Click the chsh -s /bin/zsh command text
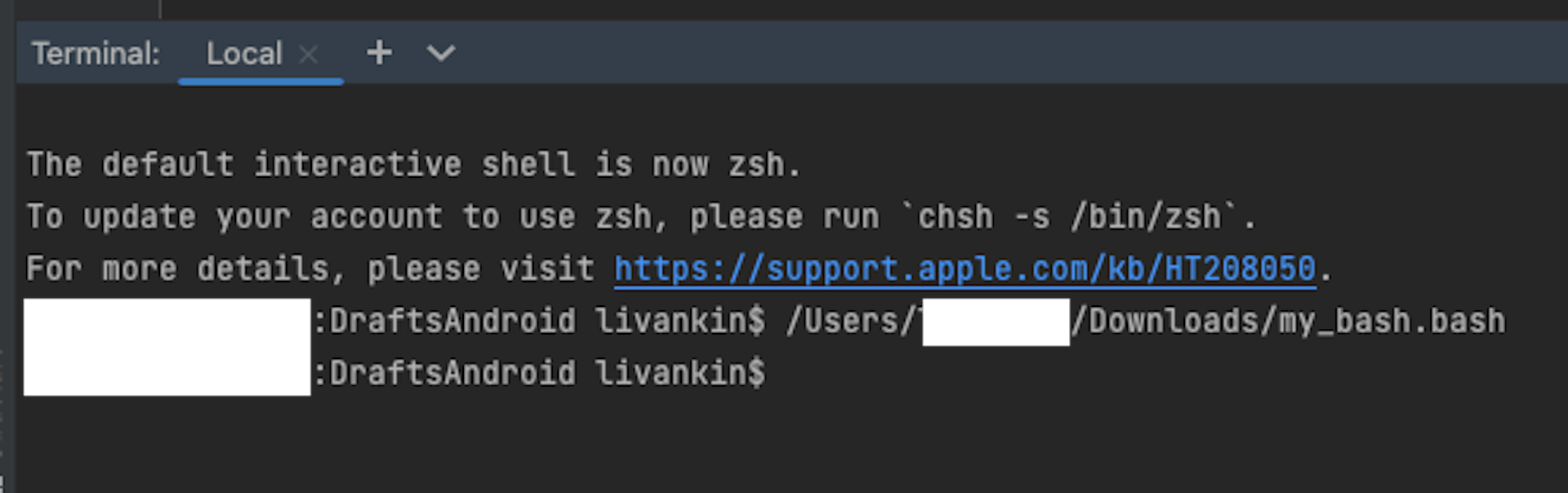 pos(1069,217)
